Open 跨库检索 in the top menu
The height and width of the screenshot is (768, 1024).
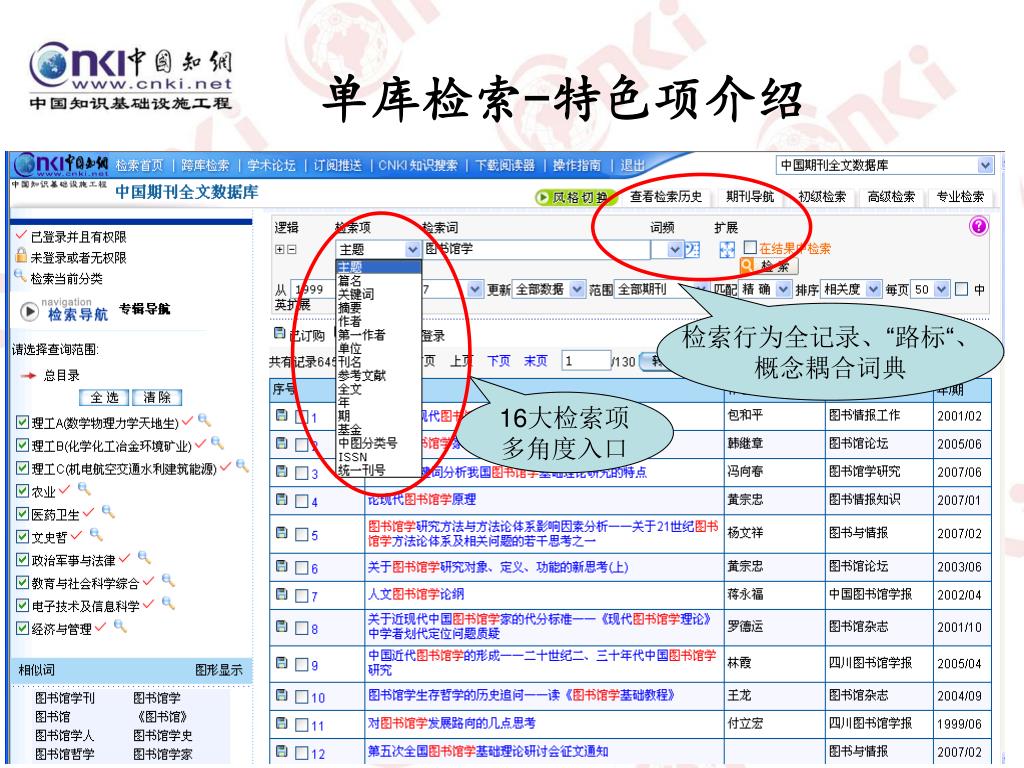coord(205,166)
